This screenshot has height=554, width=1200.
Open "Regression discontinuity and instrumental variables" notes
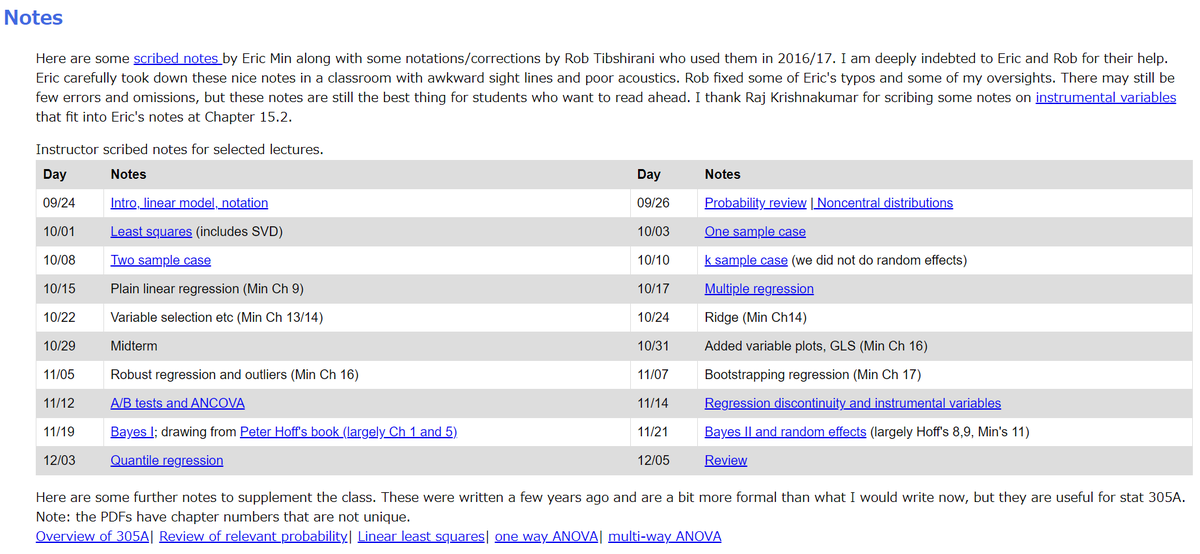pyautogui.click(x=852, y=404)
